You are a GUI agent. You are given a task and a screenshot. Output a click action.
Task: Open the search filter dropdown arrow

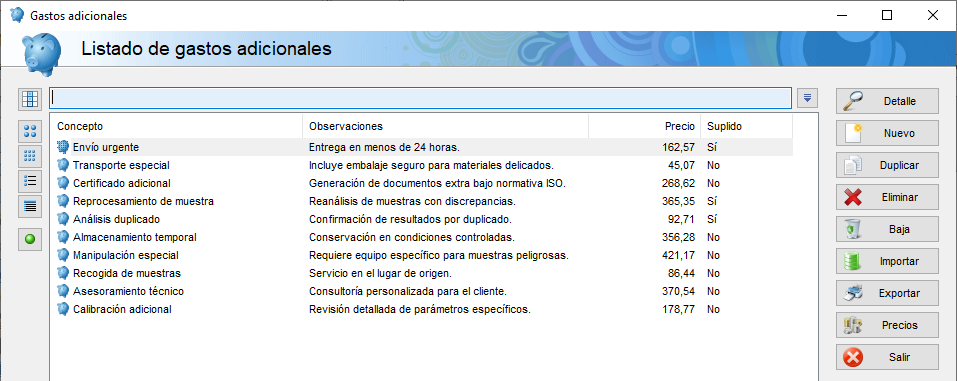(x=807, y=98)
